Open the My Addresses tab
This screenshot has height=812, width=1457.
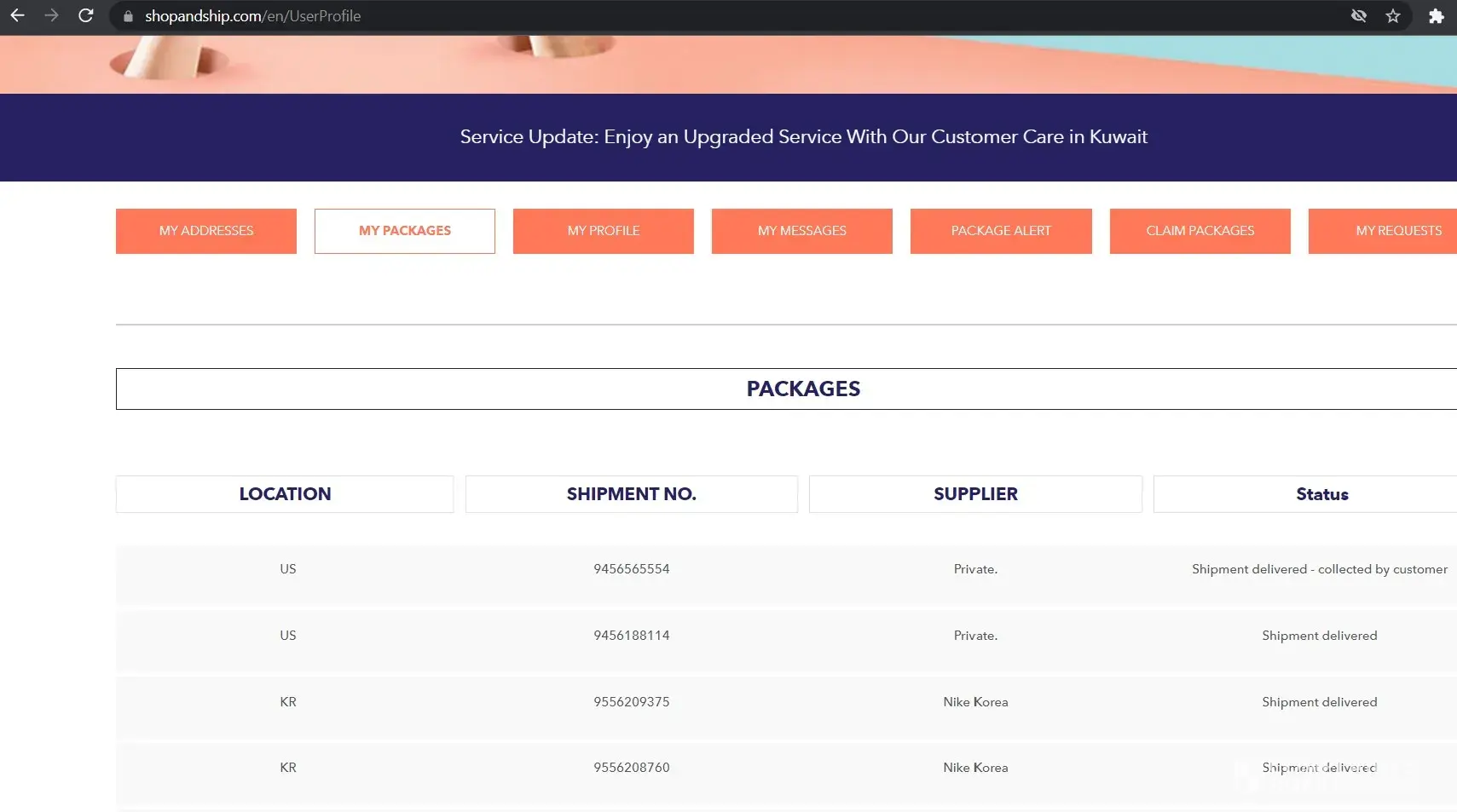click(206, 231)
